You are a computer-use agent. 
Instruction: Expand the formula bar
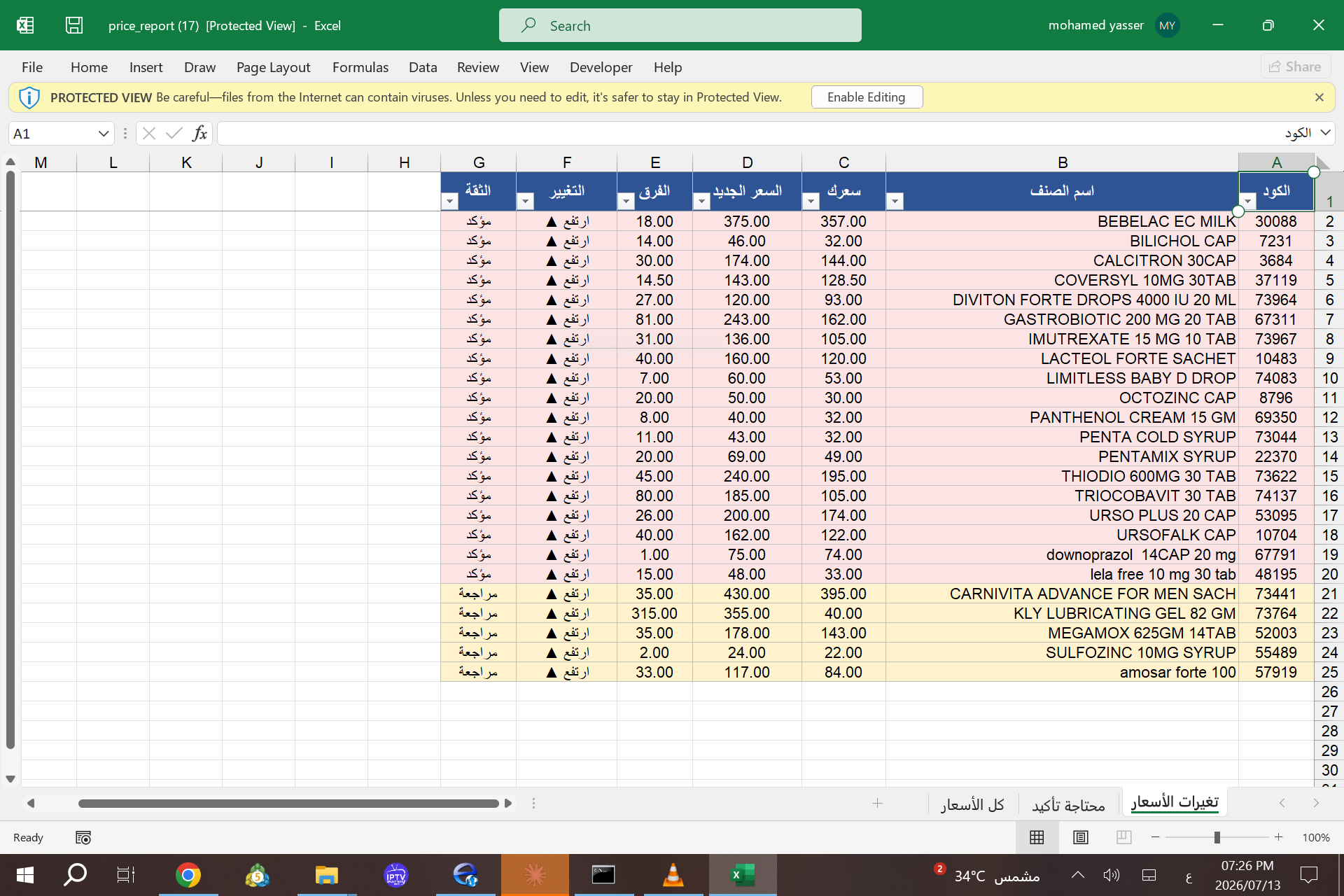point(1325,132)
